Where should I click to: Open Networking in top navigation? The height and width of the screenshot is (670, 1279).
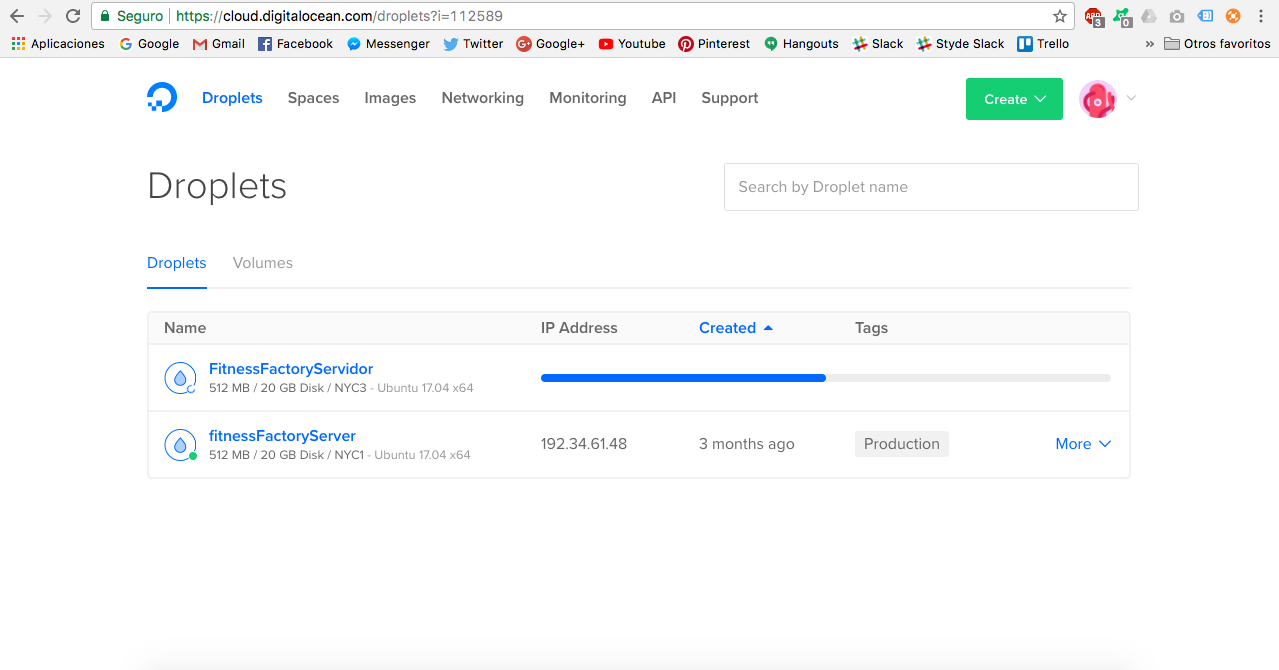pyautogui.click(x=483, y=98)
